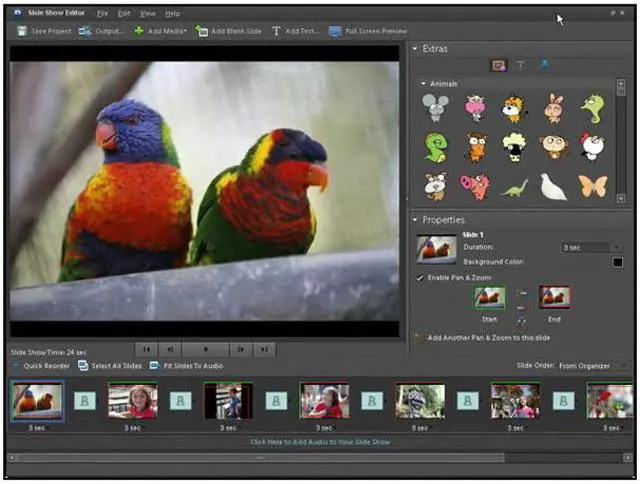Select the orange owl clip art
The image size is (640, 484).
(x=476, y=147)
